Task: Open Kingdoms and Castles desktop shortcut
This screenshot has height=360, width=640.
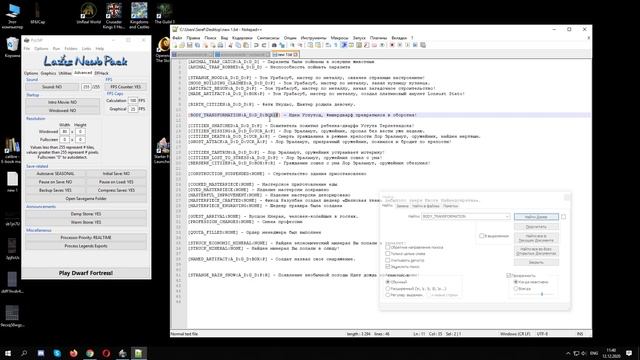Action: (x=139, y=16)
